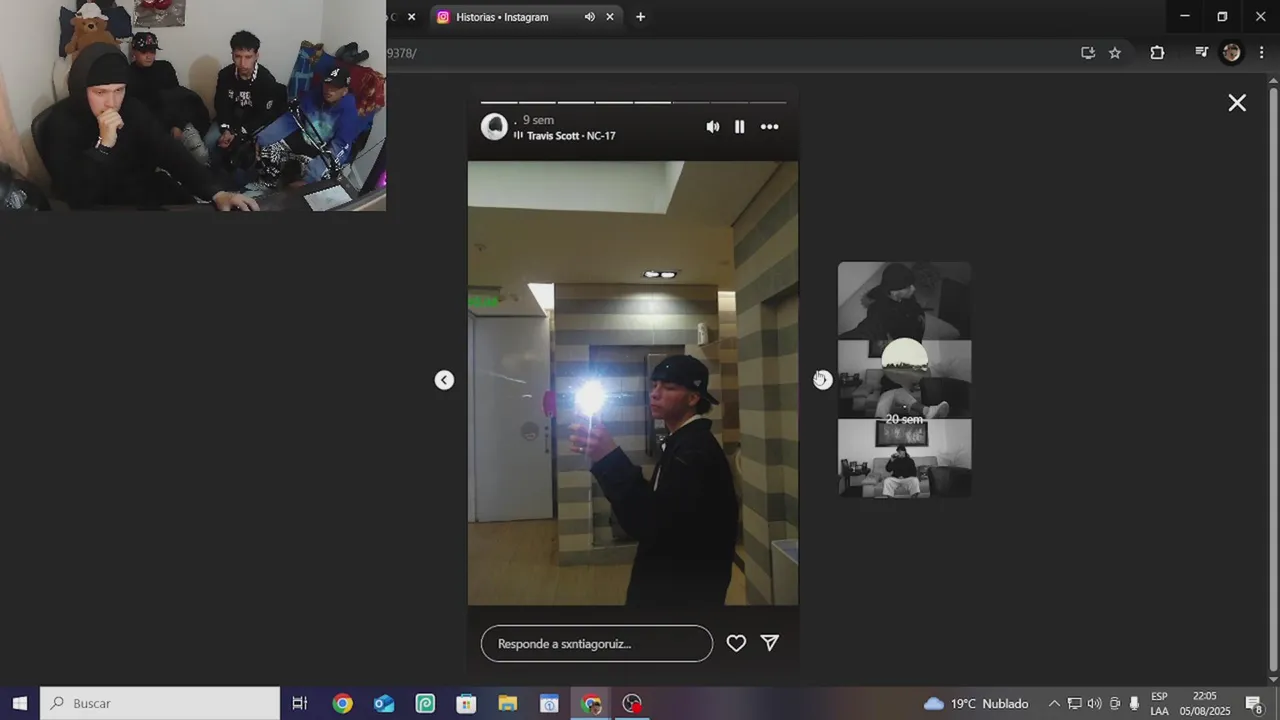
Task: Bookmark this page with the star icon
Action: click(1115, 53)
